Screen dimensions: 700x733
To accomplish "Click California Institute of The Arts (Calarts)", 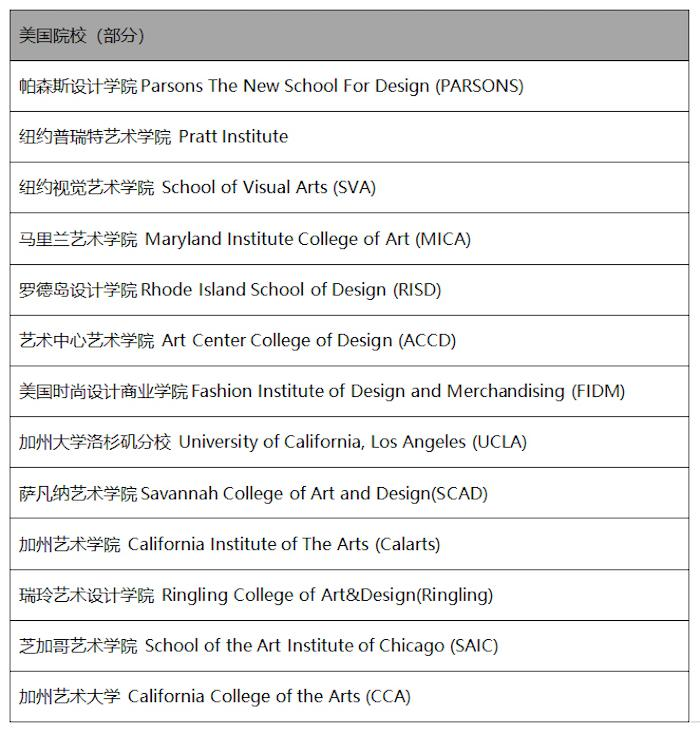I will click(x=349, y=544).
